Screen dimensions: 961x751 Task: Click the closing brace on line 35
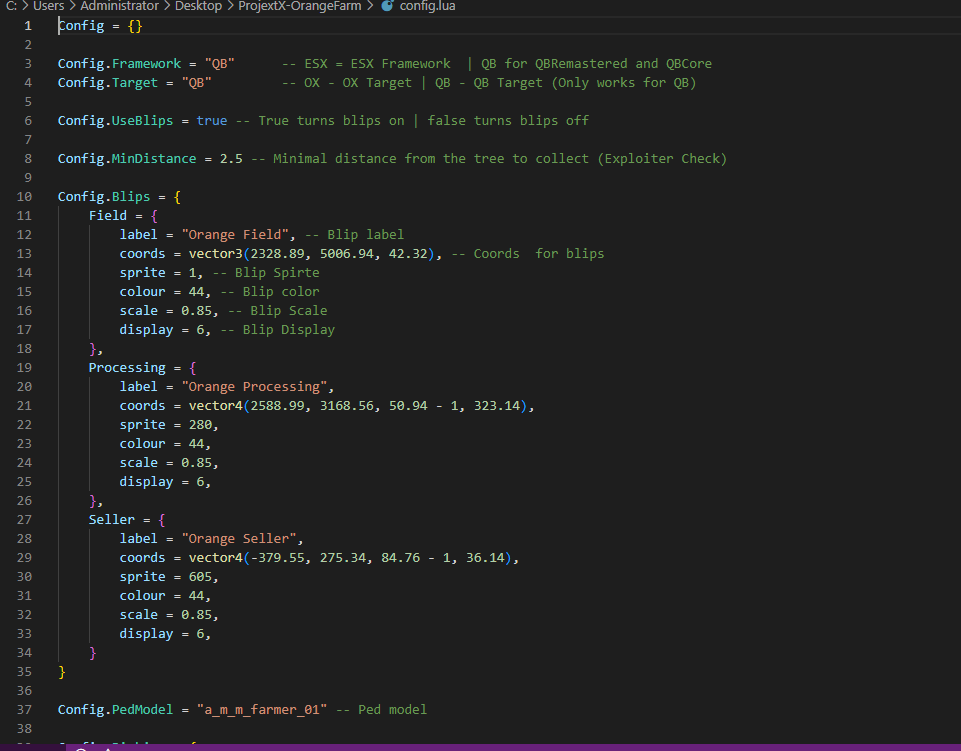(x=62, y=672)
